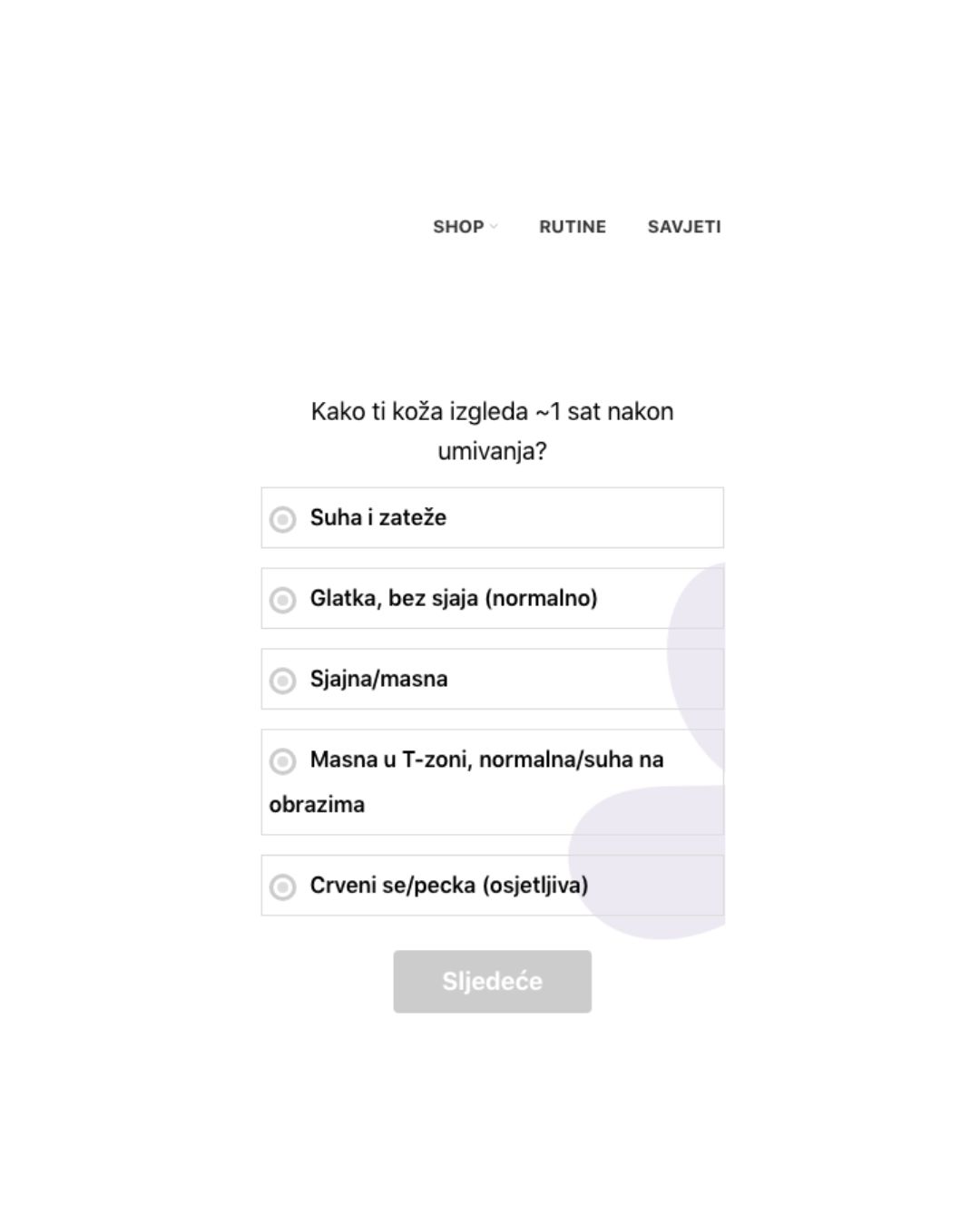The height and width of the screenshot is (1225, 980).
Task: Expand the chevron next to SHOP
Action: click(494, 227)
